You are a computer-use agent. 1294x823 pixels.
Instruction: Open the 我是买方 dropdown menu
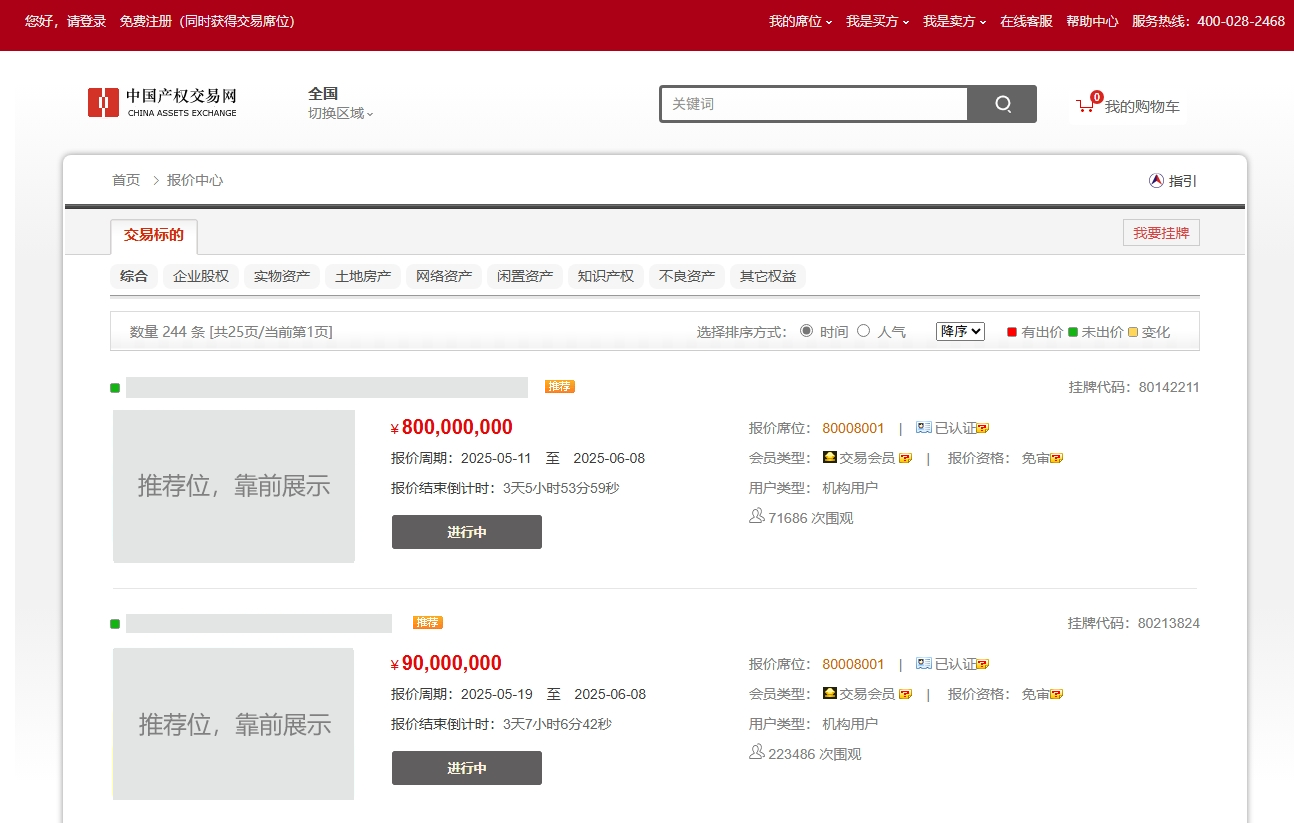point(877,21)
